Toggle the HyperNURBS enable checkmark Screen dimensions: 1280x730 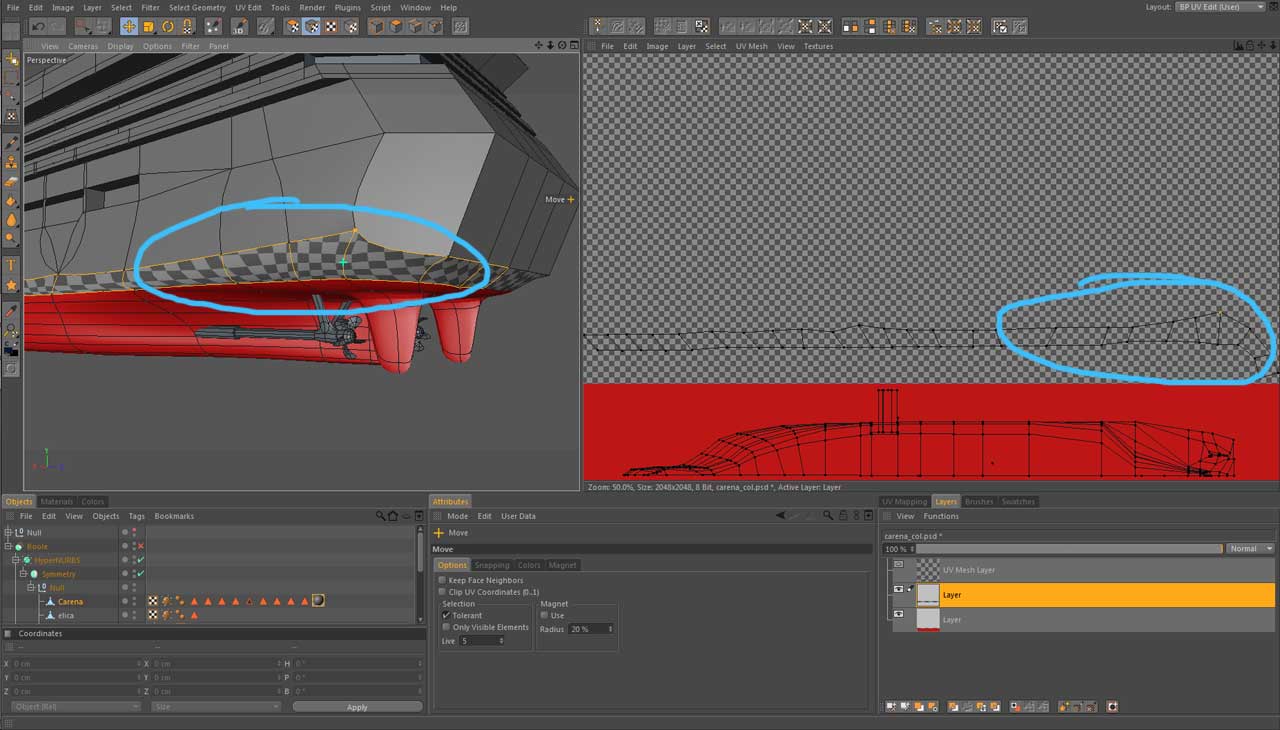pos(140,560)
